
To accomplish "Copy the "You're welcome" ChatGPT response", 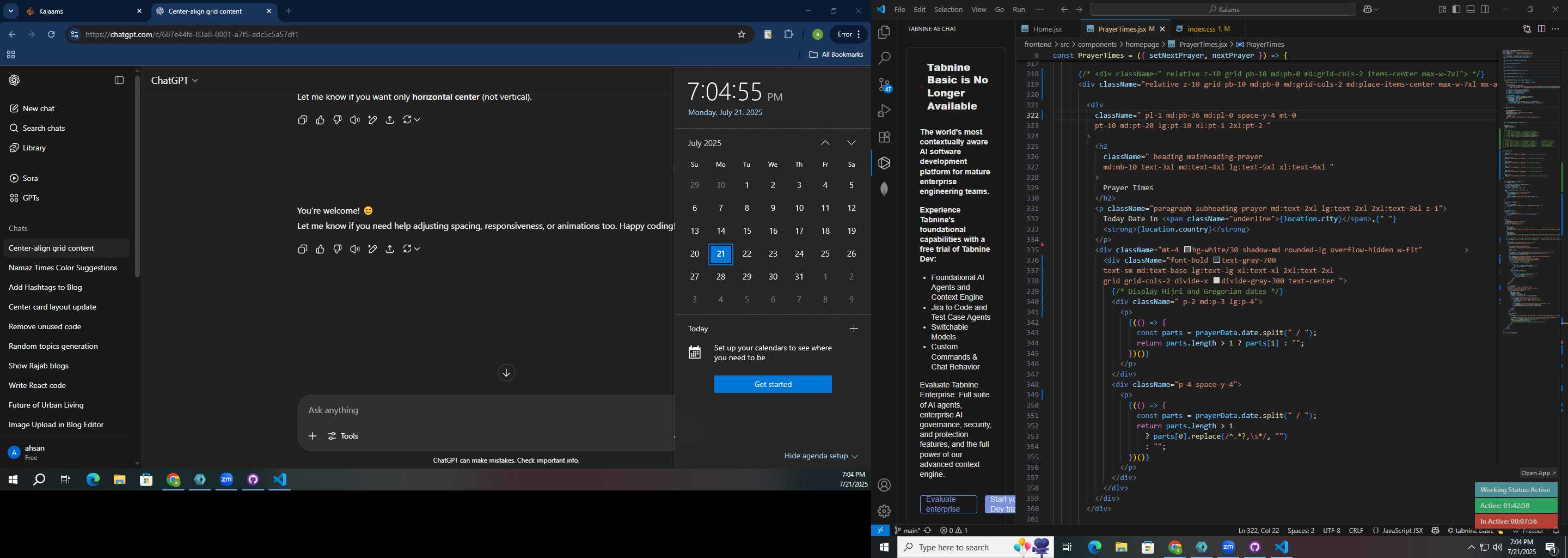I will coord(303,249).
